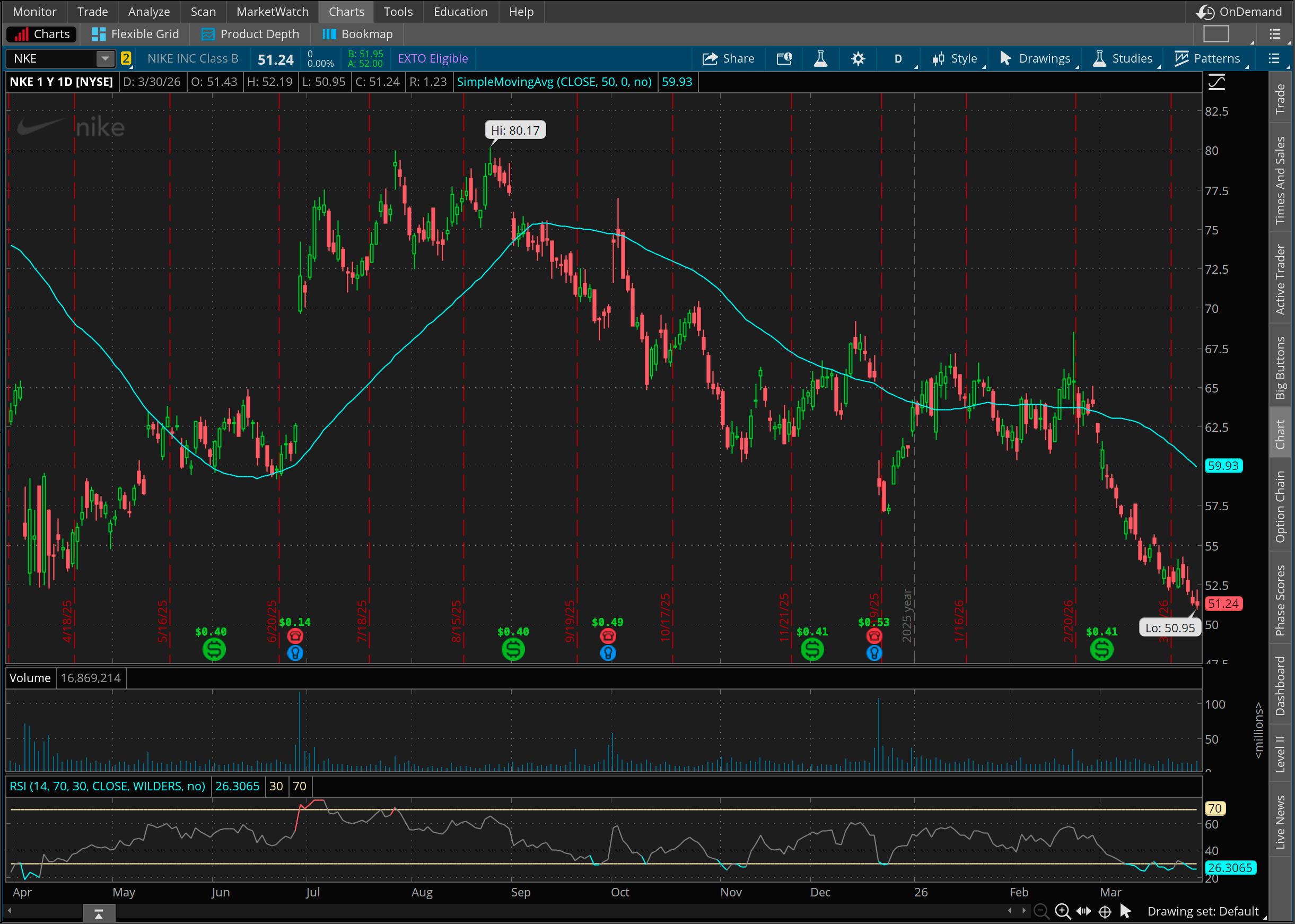This screenshot has height=924, width=1295.
Task: Click the Edit Studies beaker icon
Action: click(x=820, y=58)
